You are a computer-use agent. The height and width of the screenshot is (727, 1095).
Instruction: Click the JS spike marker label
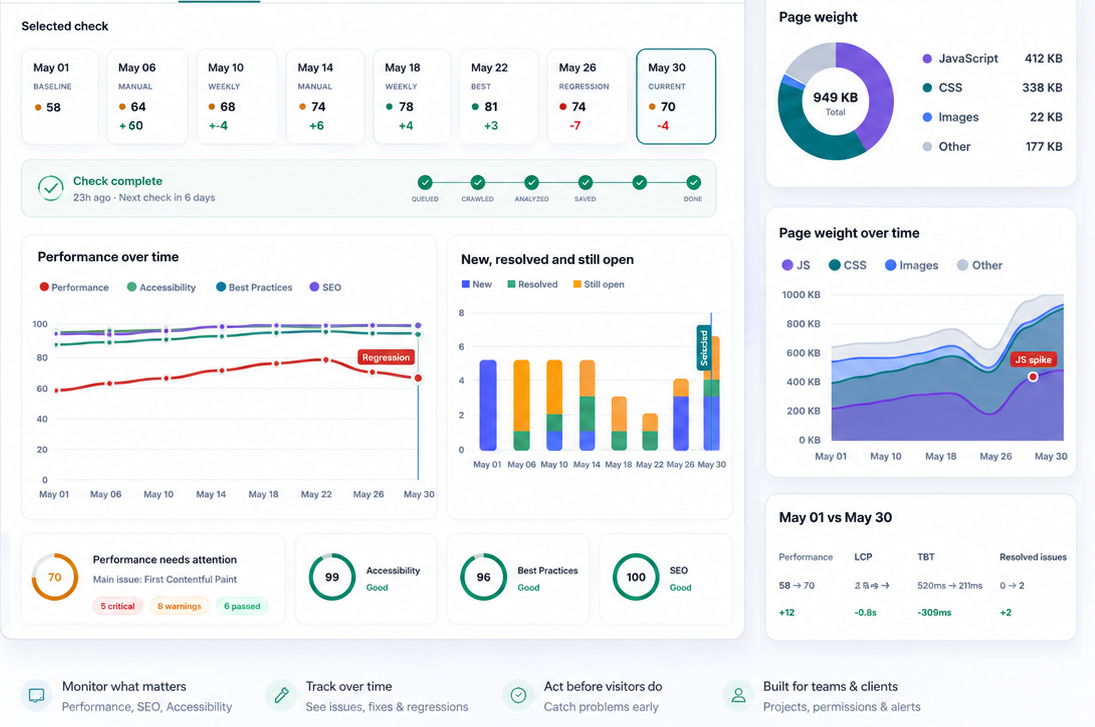point(1034,360)
